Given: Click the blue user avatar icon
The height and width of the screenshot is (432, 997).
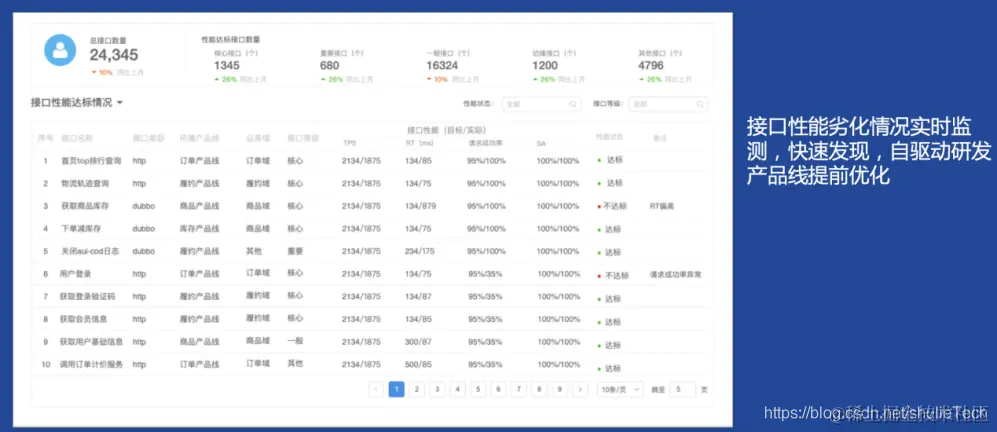Looking at the screenshot, I should pyautogui.click(x=60, y=50).
